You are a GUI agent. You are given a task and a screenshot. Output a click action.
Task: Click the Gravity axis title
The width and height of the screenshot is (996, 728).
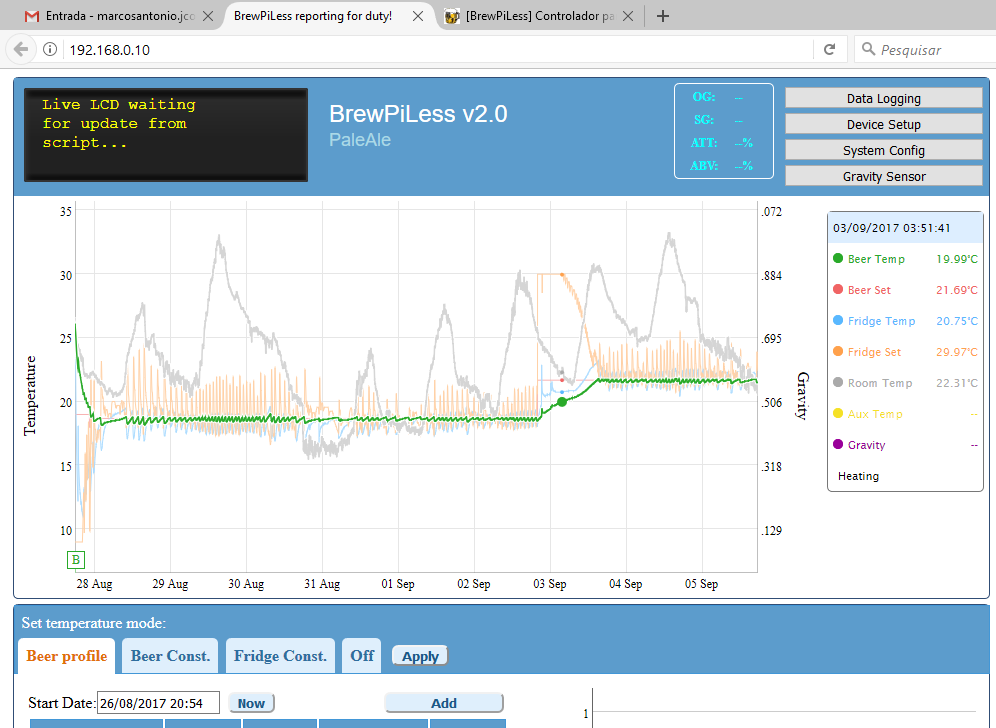click(x=803, y=396)
